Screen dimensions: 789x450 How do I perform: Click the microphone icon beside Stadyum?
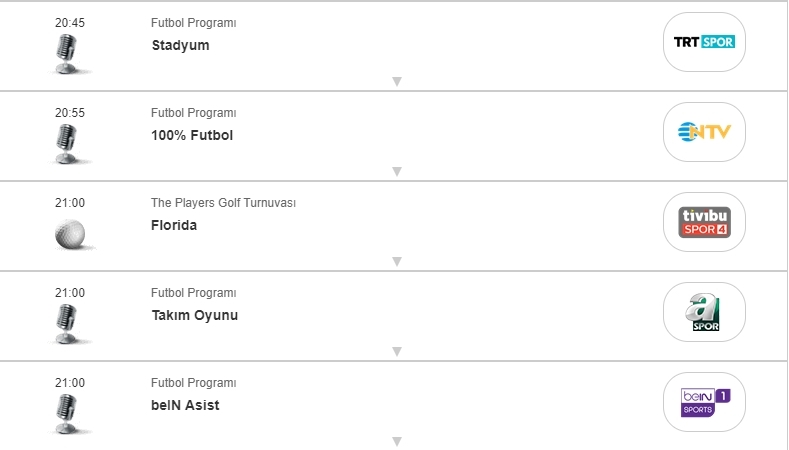tap(69, 54)
